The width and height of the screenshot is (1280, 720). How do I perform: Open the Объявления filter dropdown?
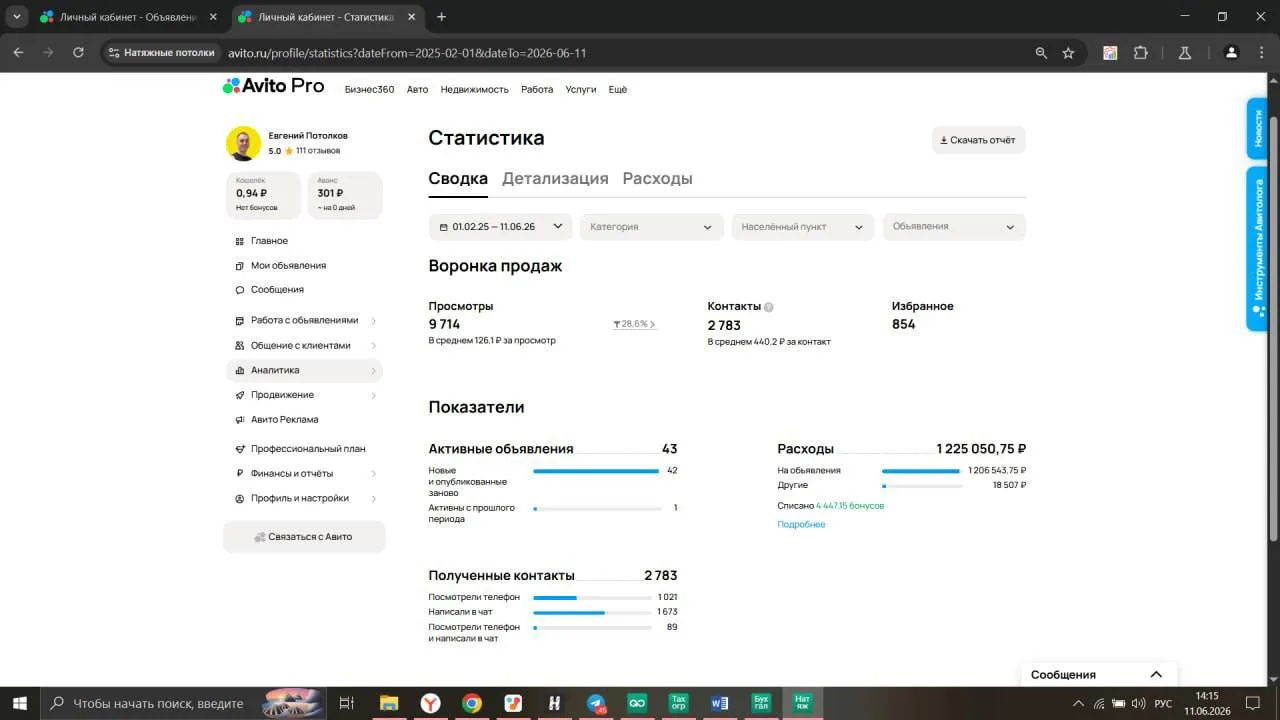[954, 227]
